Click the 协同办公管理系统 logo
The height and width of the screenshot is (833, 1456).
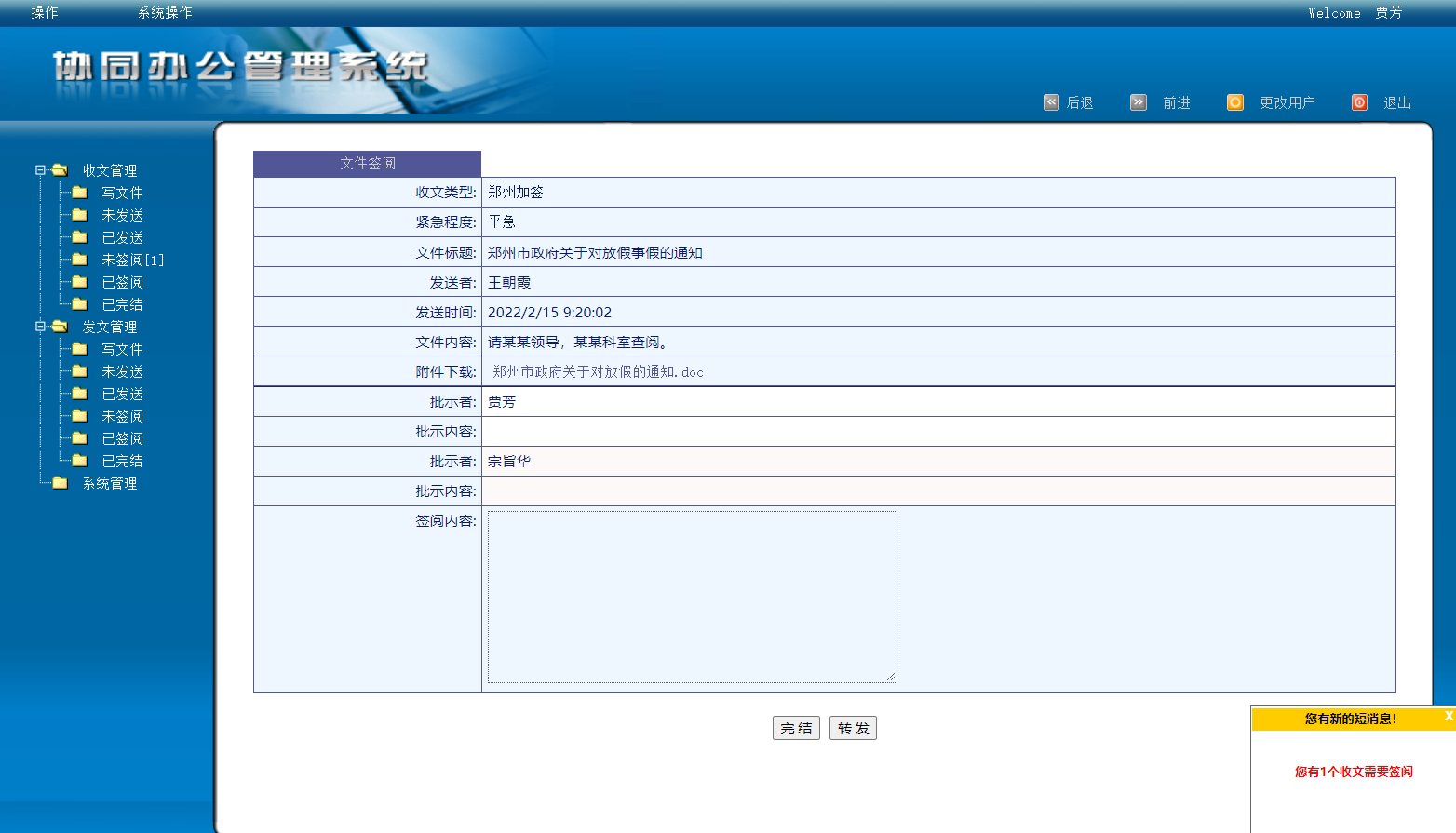click(240, 67)
